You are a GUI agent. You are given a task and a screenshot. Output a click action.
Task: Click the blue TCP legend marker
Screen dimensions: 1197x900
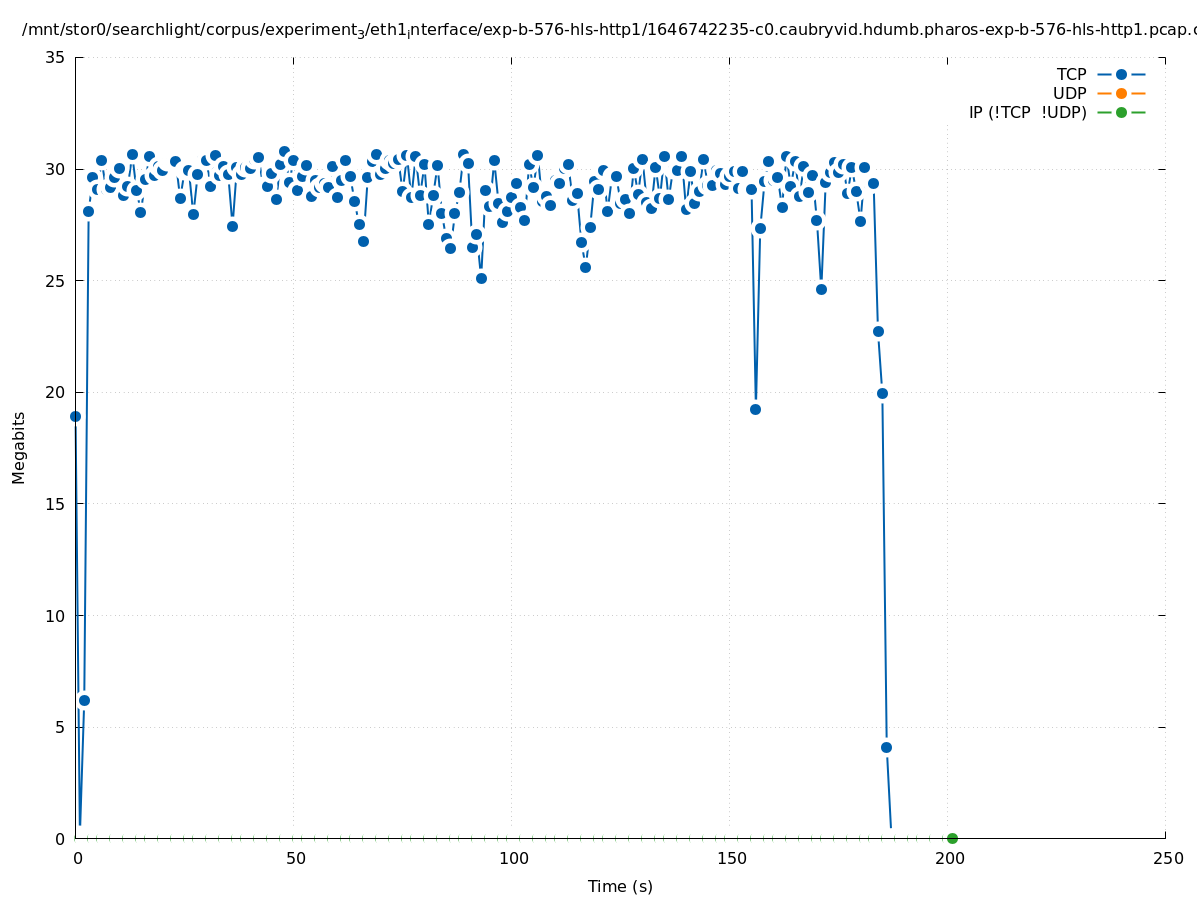pyautogui.click(x=1121, y=74)
